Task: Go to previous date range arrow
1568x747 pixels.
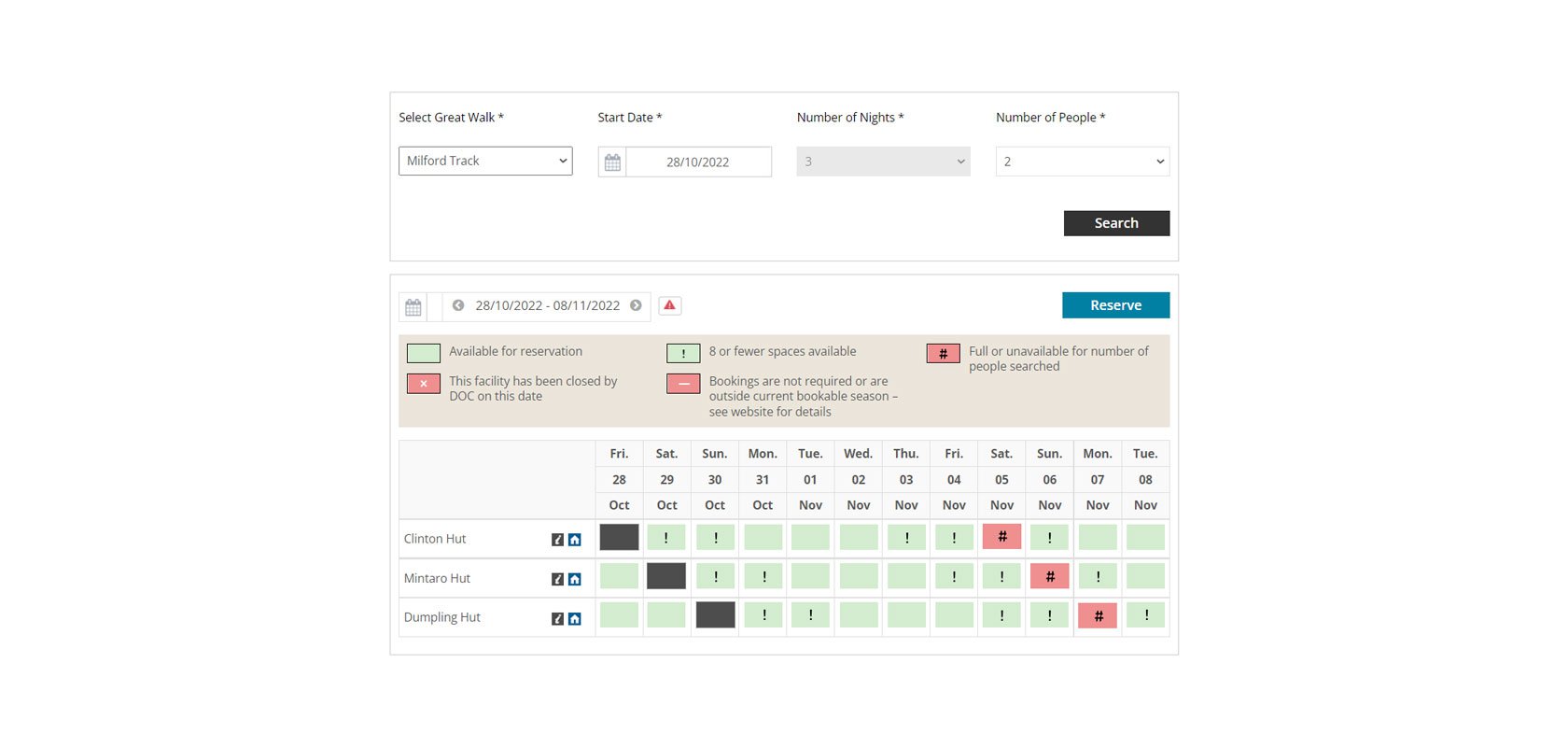Action: point(458,305)
